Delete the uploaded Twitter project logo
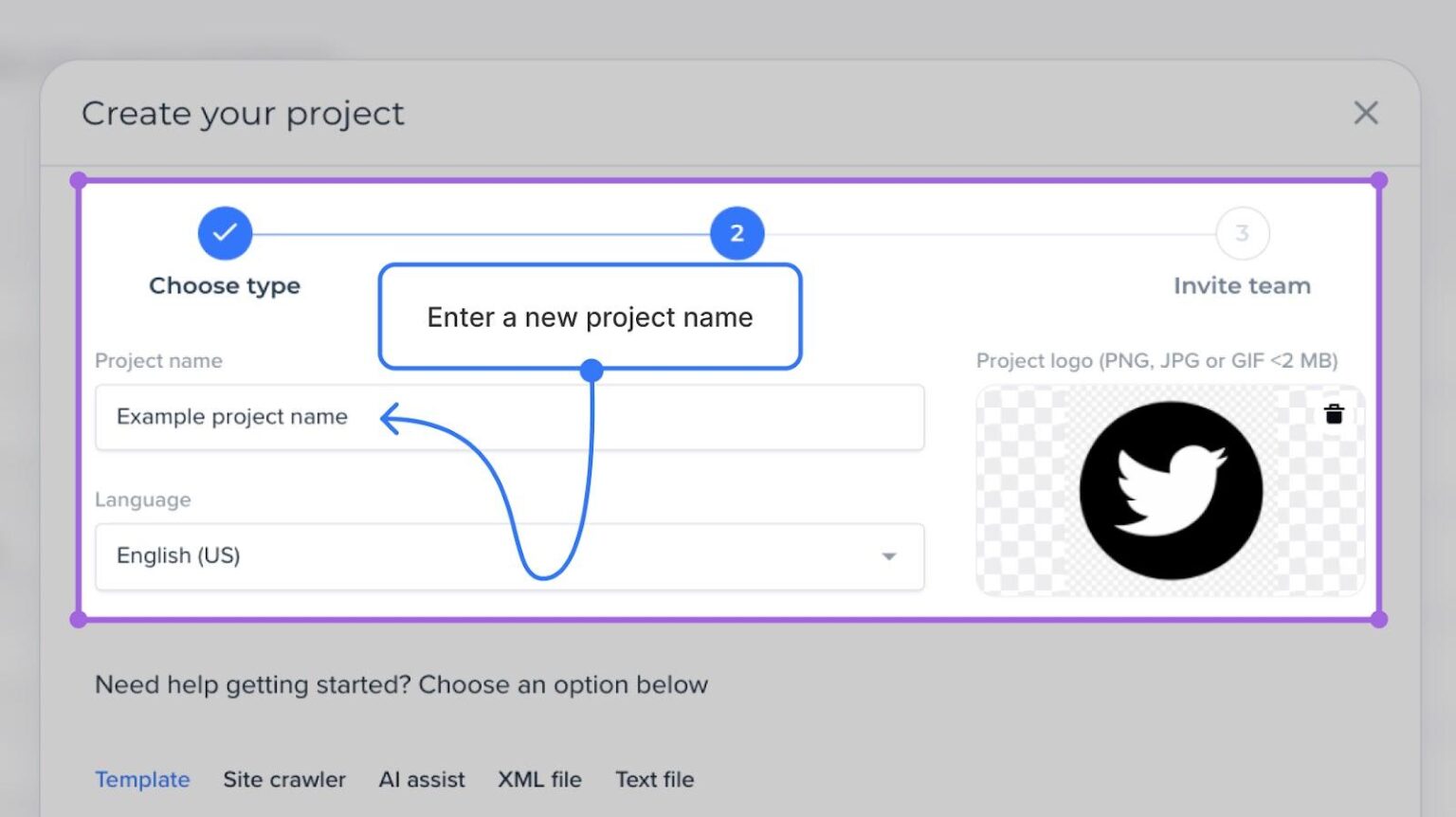Viewport: 1456px width, 817px height. (x=1334, y=412)
